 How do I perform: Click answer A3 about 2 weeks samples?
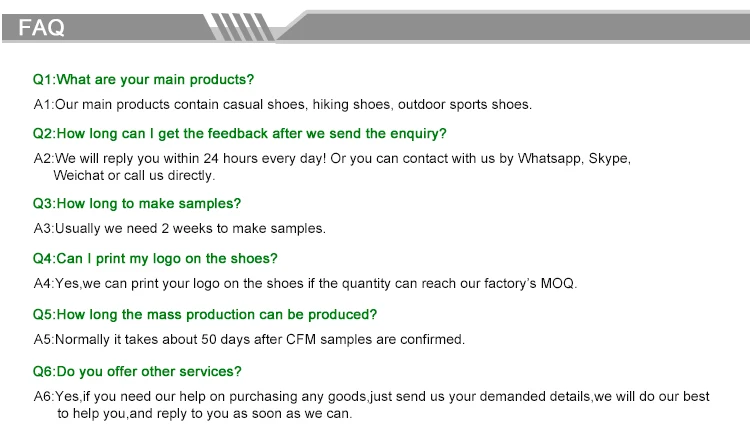click(179, 229)
